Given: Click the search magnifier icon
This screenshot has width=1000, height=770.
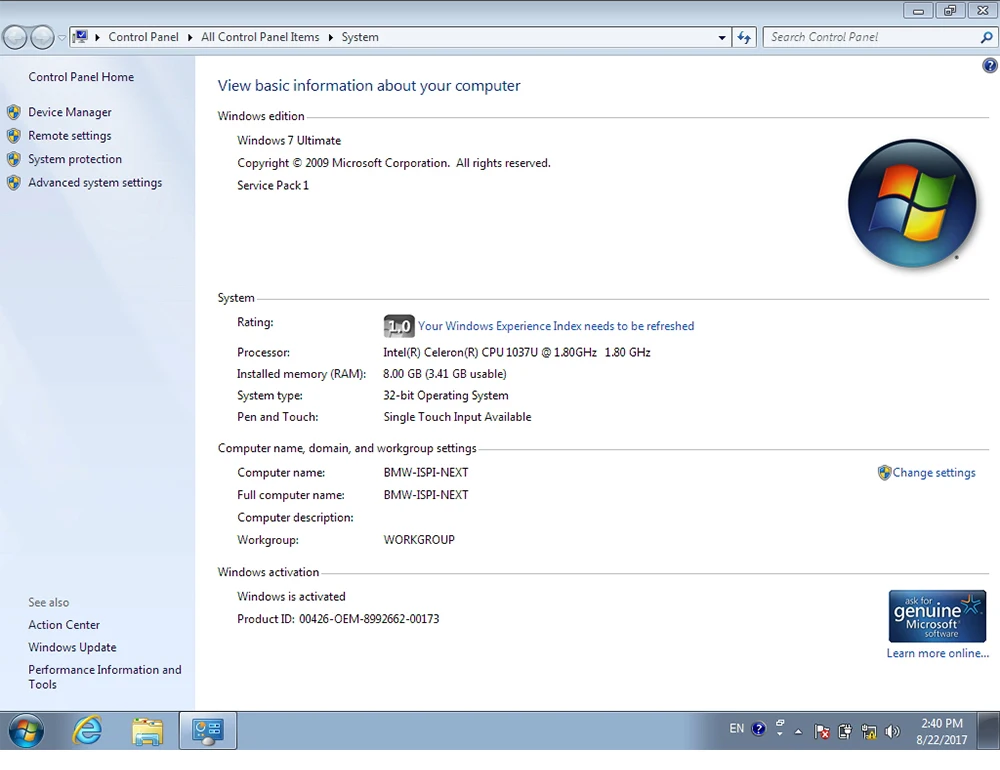Looking at the screenshot, I should 987,38.
